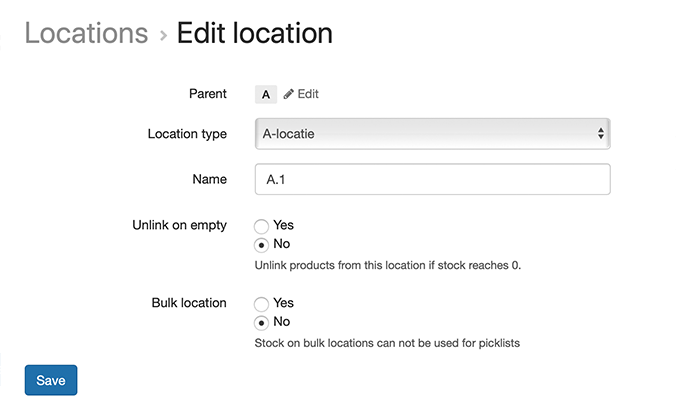Click the dropdown arrows on A-locatie select
The width and height of the screenshot is (676, 415).
[x=601, y=134]
